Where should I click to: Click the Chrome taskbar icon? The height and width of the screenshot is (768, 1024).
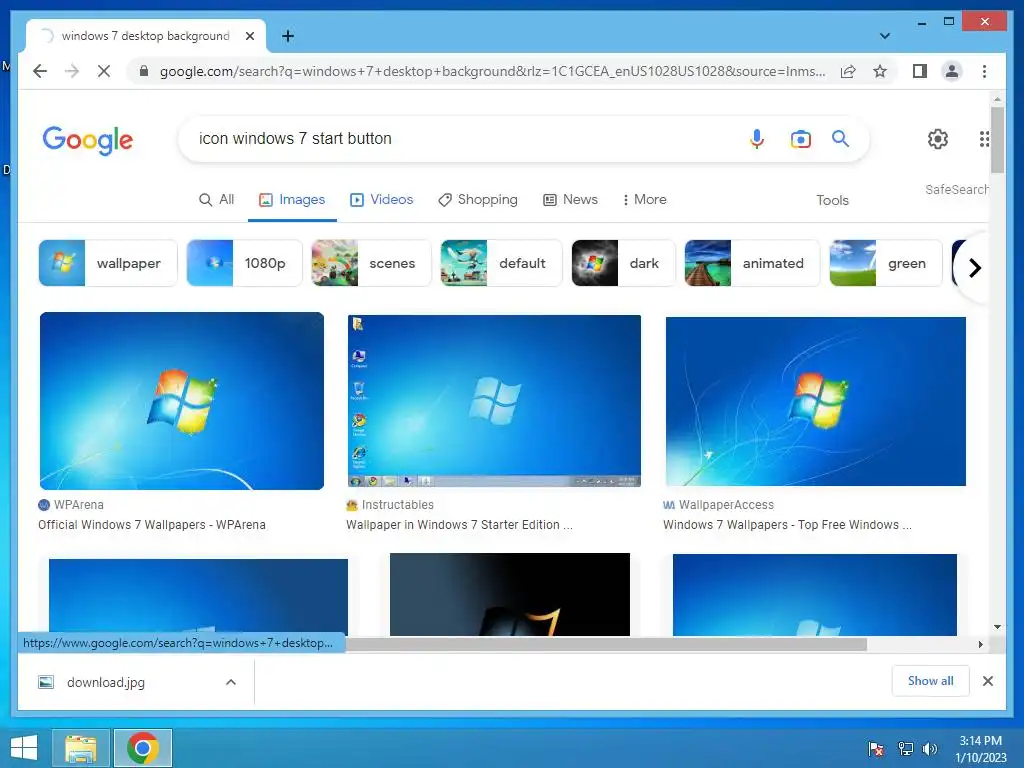(x=143, y=748)
